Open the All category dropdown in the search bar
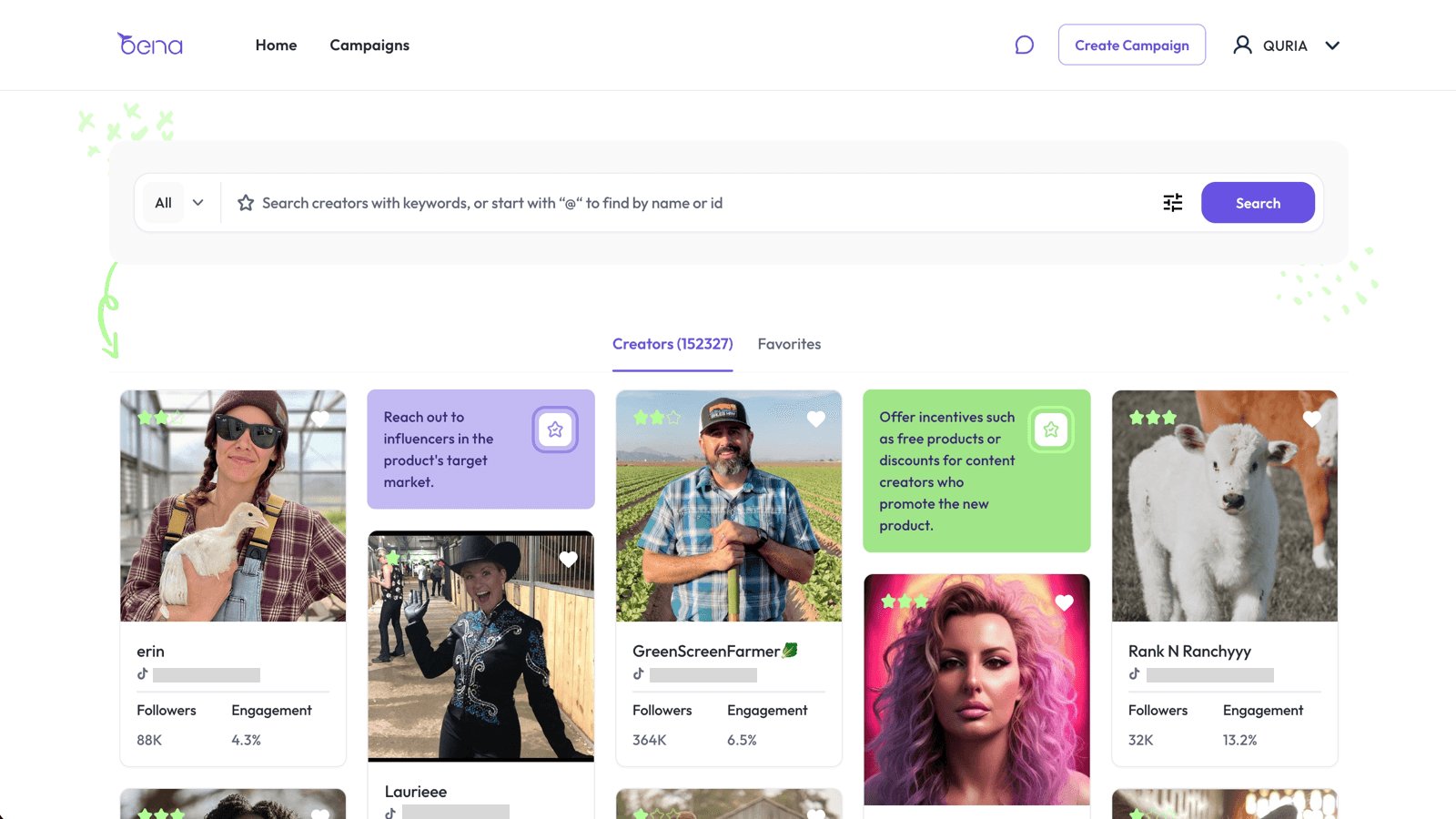Viewport: 1456px width, 819px height. (177, 202)
